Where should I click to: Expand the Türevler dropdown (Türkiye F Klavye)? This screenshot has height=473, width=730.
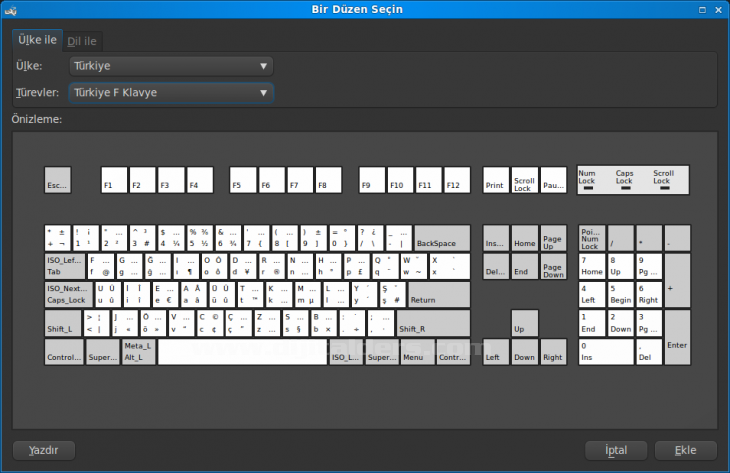pyautogui.click(x=171, y=93)
